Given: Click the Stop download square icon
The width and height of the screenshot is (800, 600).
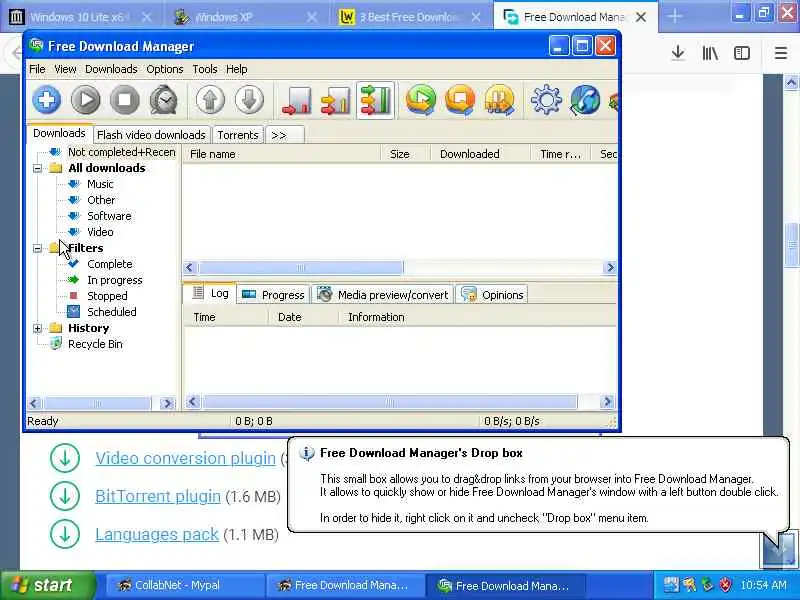Looking at the screenshot, I should (x=125, y=99).
